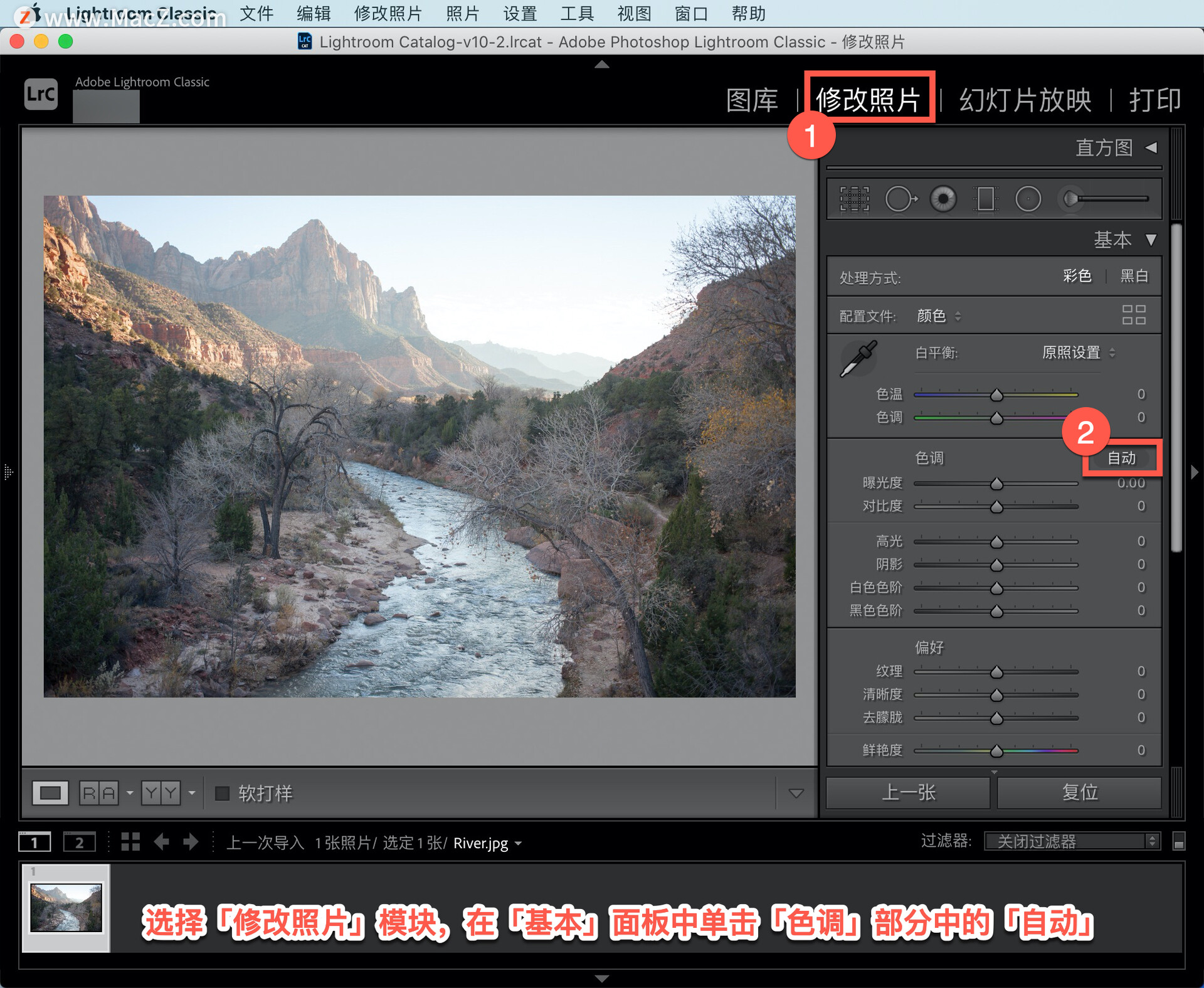Click the 曝光度 exposure slider handle
1204x988 pixels.
[x=996, y=484]
